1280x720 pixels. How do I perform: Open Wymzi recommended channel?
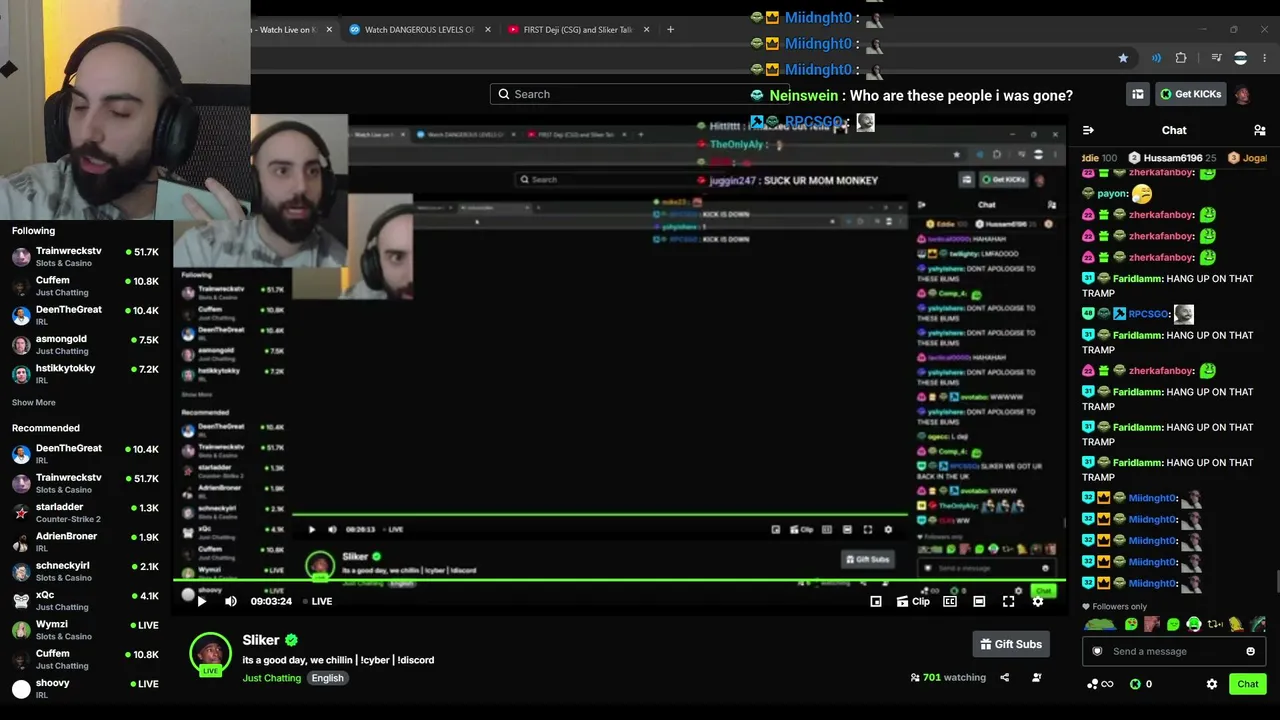point(85,629)
